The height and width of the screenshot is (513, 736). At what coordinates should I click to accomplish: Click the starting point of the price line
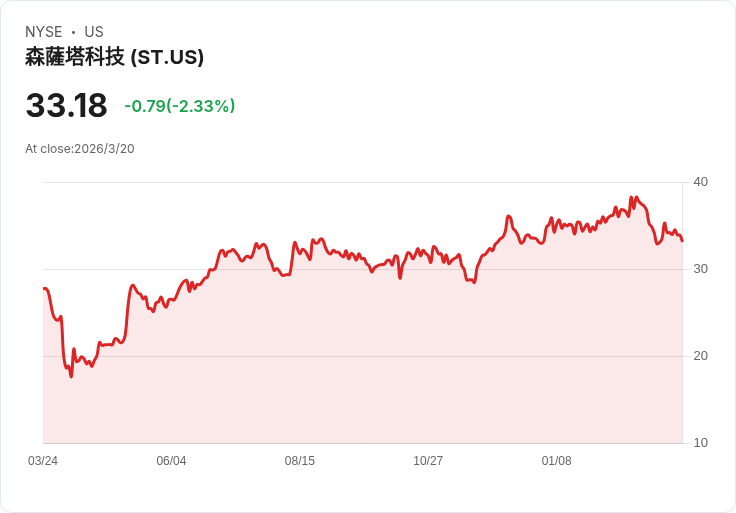(44, 289)
